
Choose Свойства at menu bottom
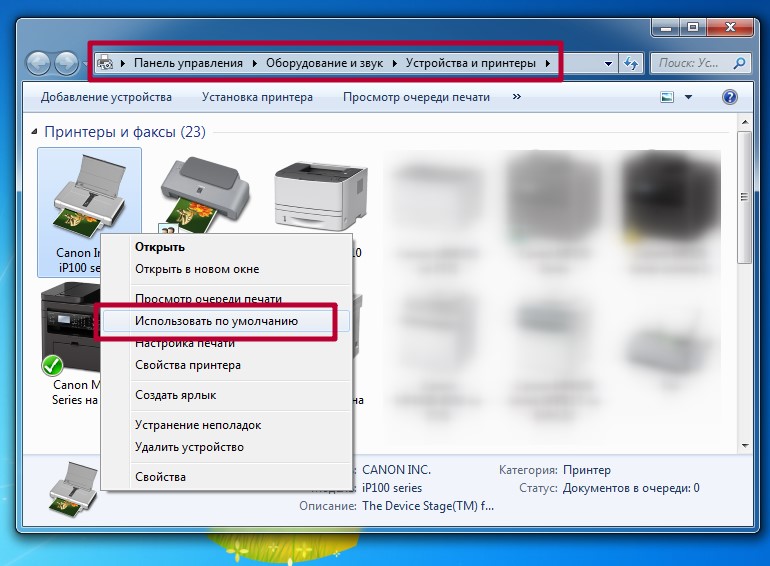click(x=226, y=477)
